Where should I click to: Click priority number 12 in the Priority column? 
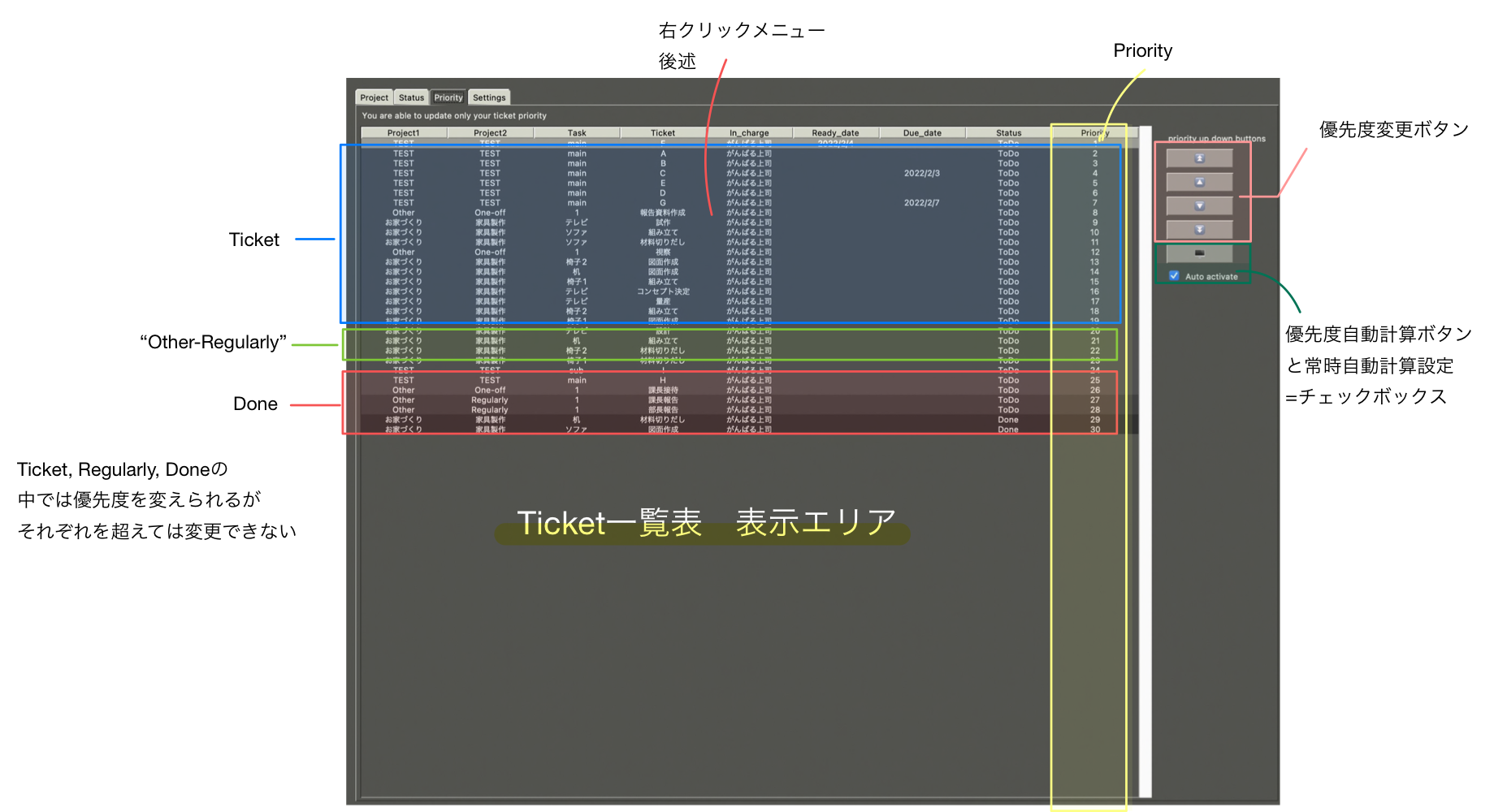click(1095, 253)
